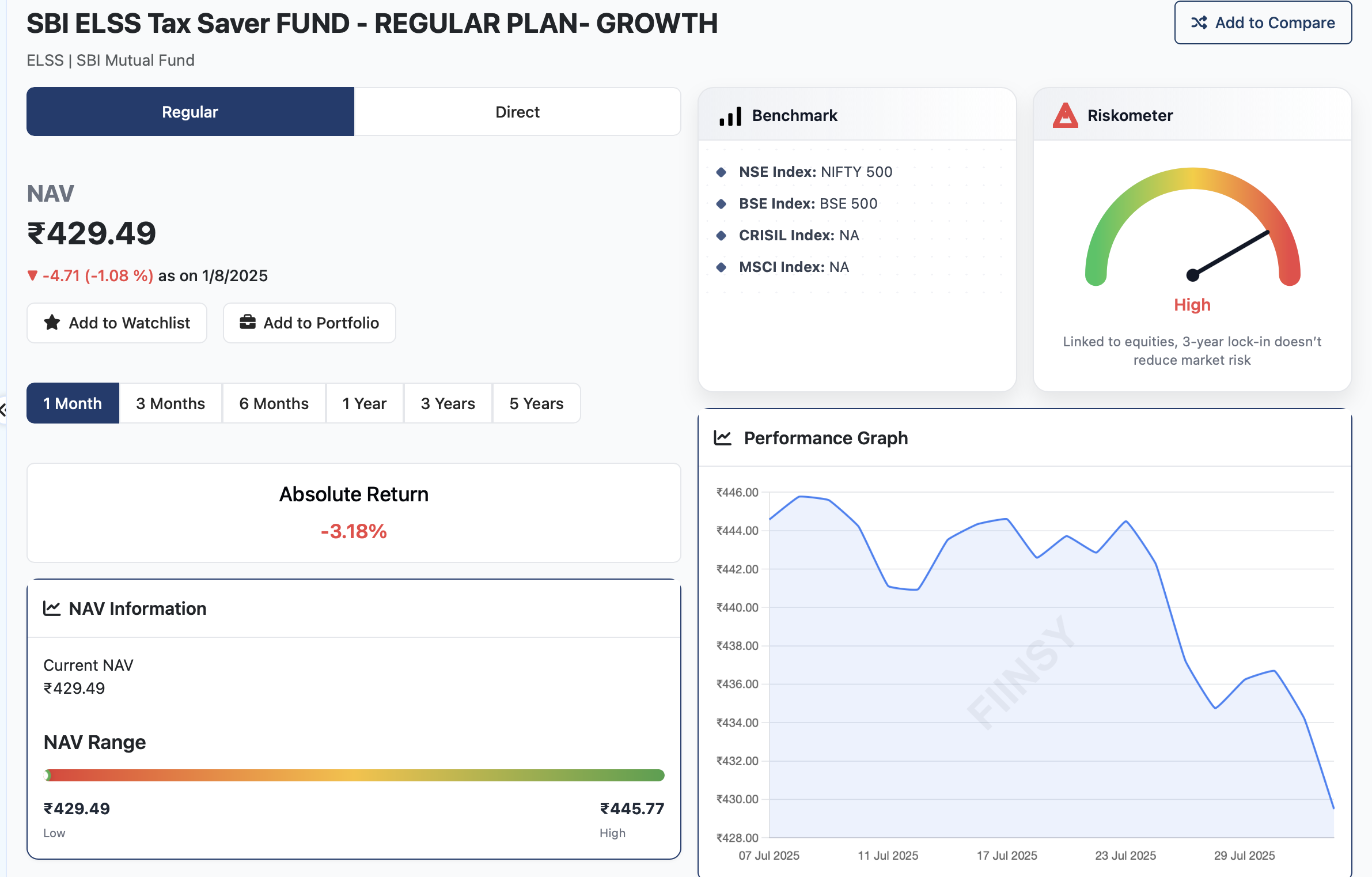Screen dimensions: 1372x877
Task: Click the 'Current NAV' label in NAV Information
Action: pyautogui.click(x=88, y=666)
